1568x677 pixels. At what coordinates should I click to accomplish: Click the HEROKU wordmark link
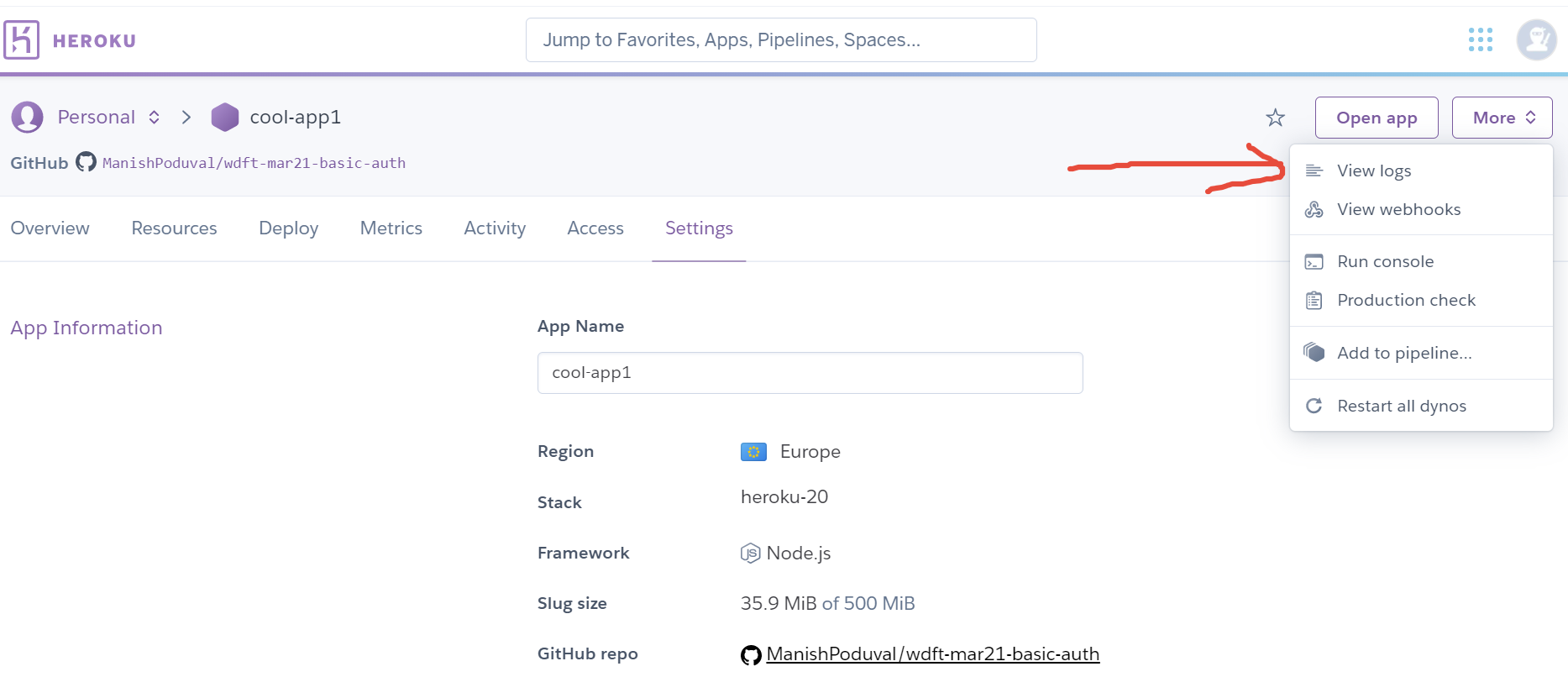click(x=94, y=40)
